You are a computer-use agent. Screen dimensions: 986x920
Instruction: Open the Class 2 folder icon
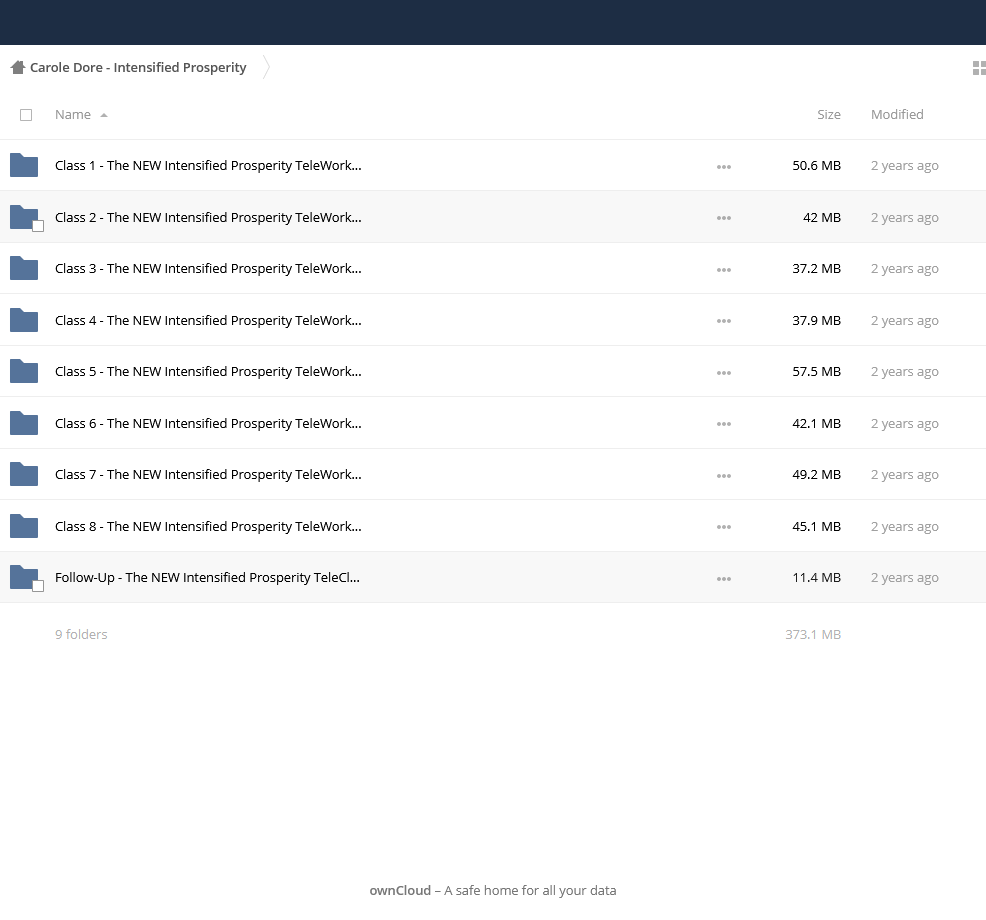point(24,217)
